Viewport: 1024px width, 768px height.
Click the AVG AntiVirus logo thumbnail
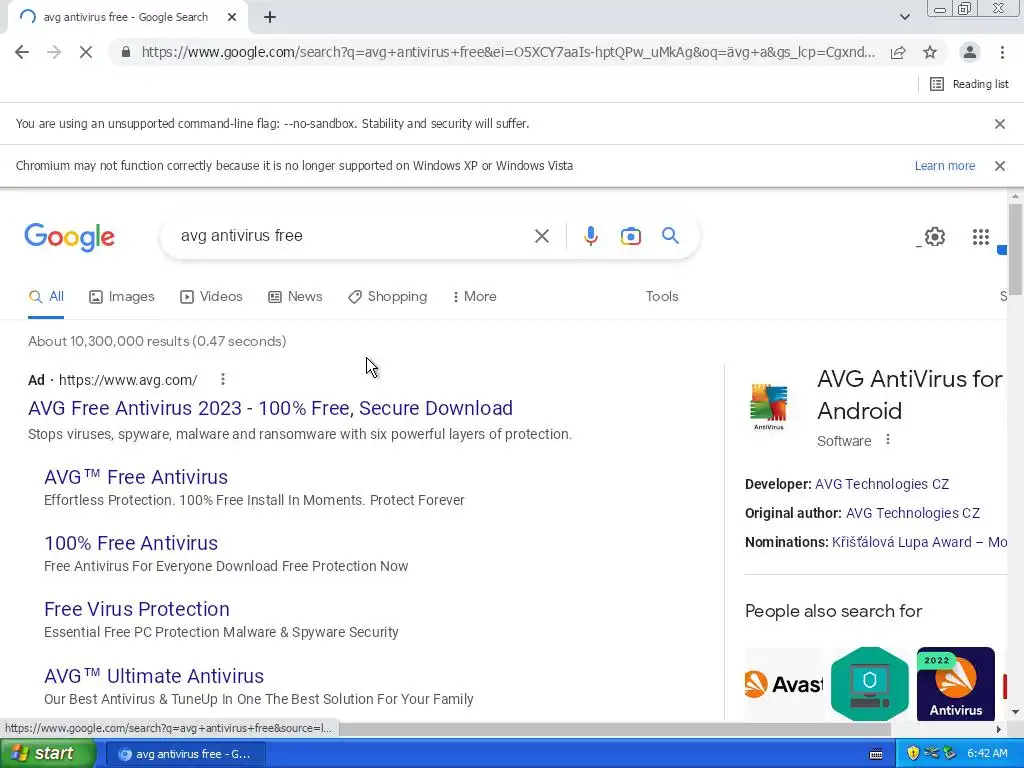(x=769, y=407)
